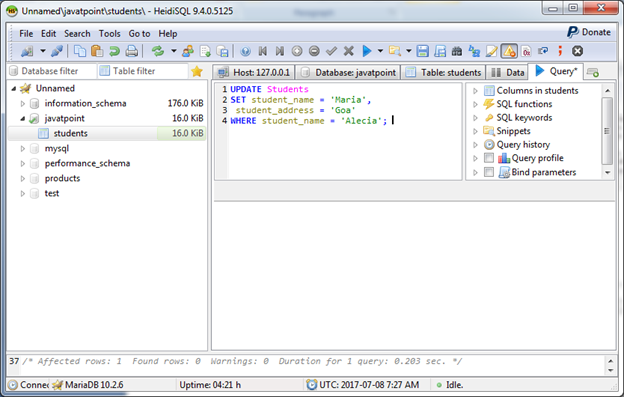This screenshot has height=397, width=624.
Task: Click the save query floppy icon
Action: 423,51
